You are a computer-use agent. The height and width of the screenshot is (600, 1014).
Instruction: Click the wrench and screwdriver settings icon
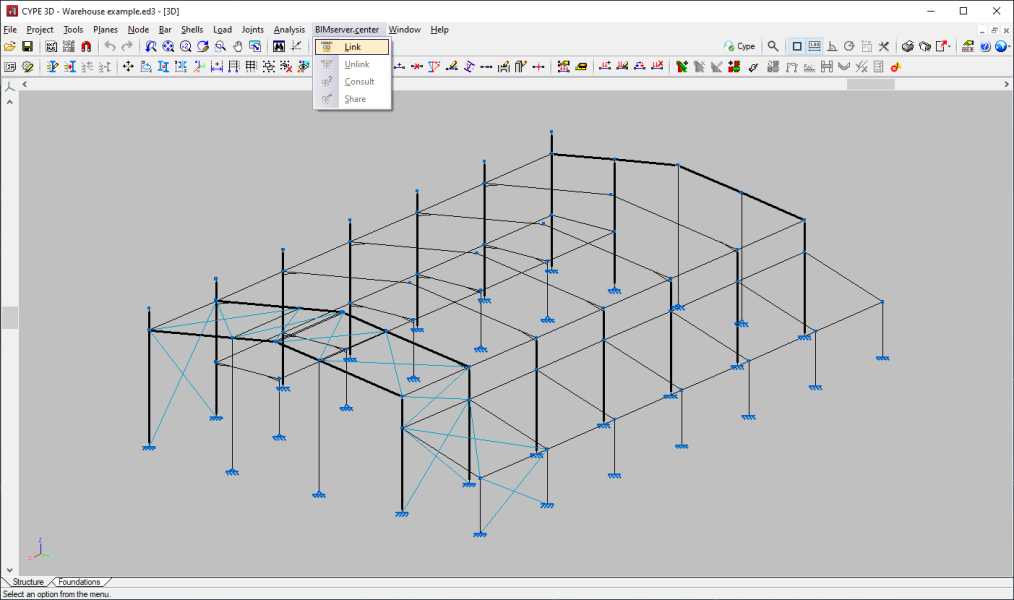tap(884, 47)
